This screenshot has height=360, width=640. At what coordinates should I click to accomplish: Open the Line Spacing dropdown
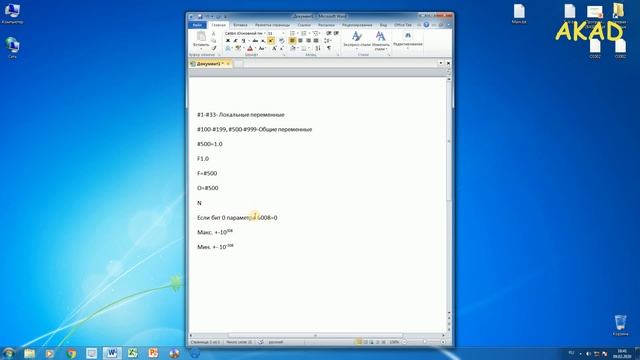point(327,40)
